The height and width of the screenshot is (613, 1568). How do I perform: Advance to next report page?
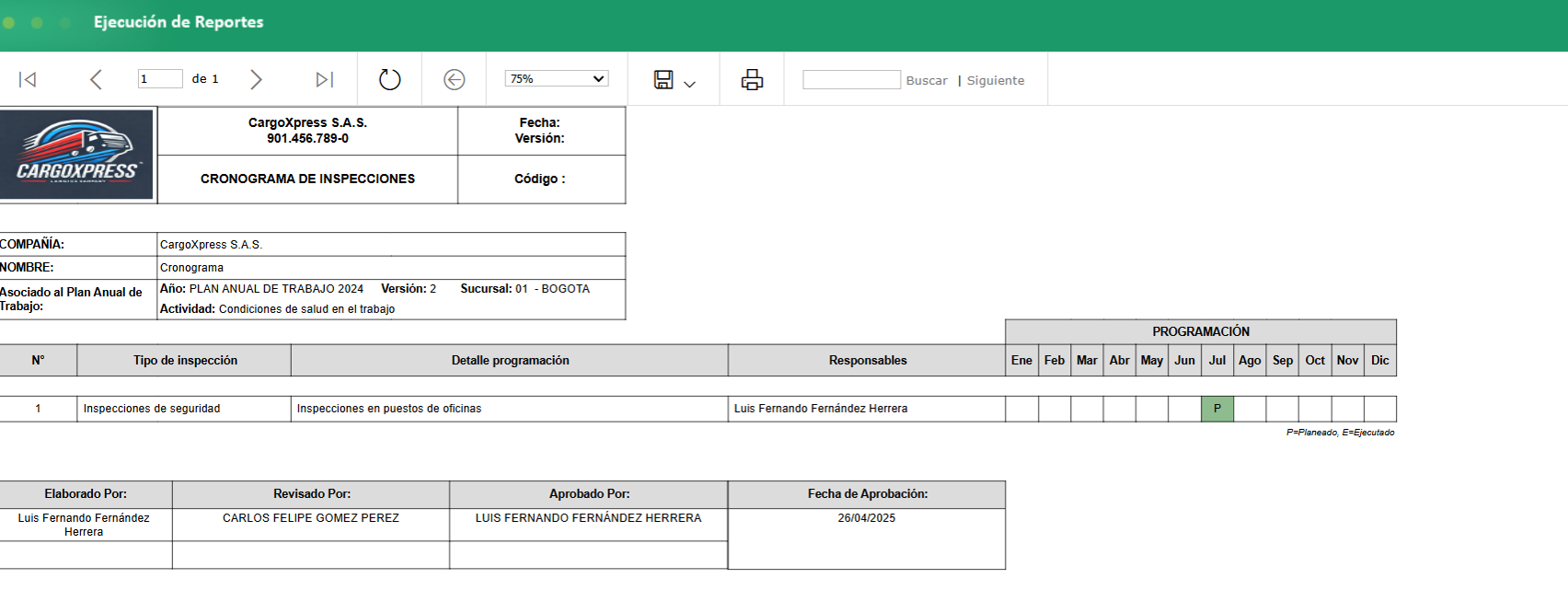tap(256, 80)
